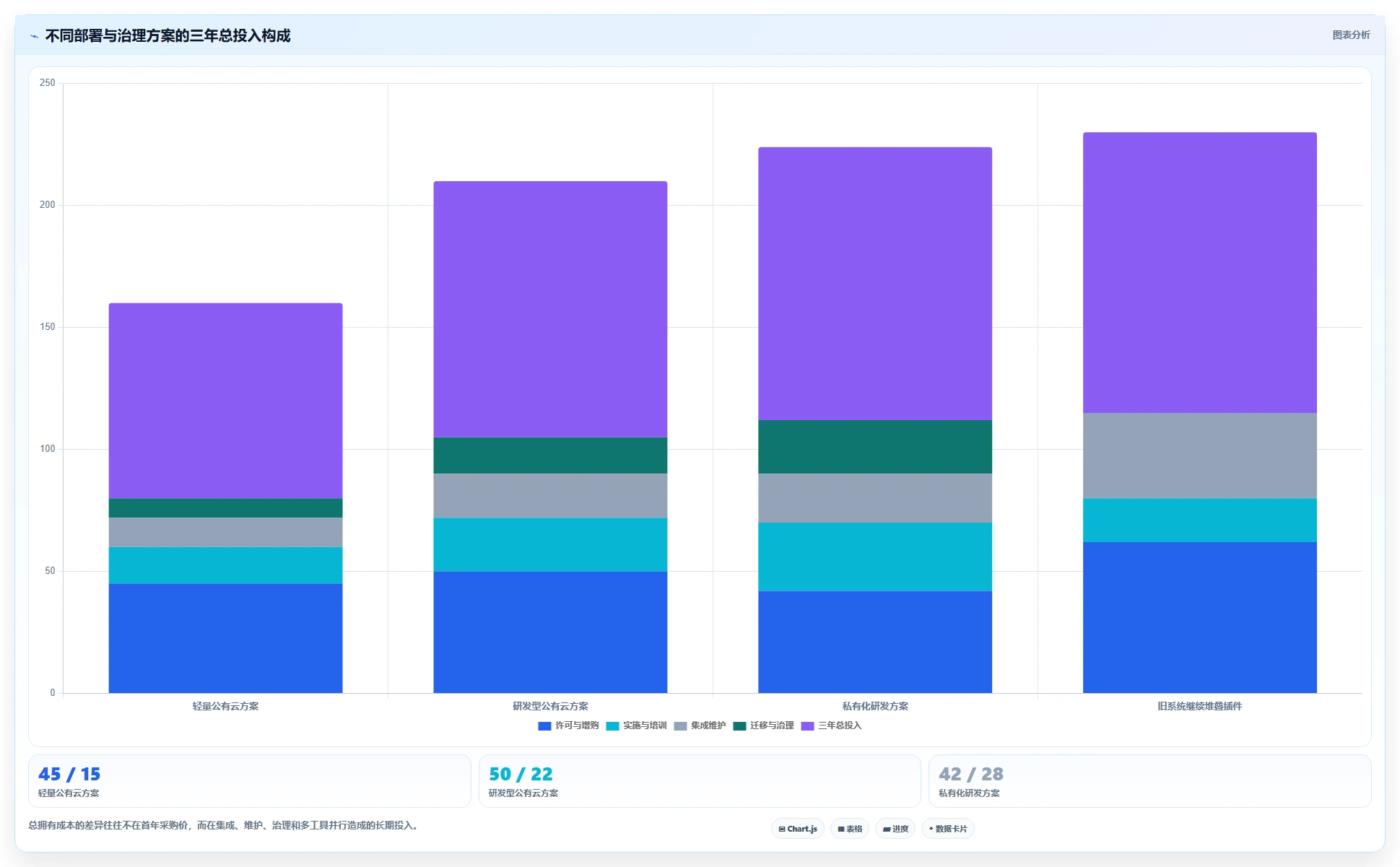
Task: Toggle the 集成维护 legend swatch
Action: [x=680, y=726]
